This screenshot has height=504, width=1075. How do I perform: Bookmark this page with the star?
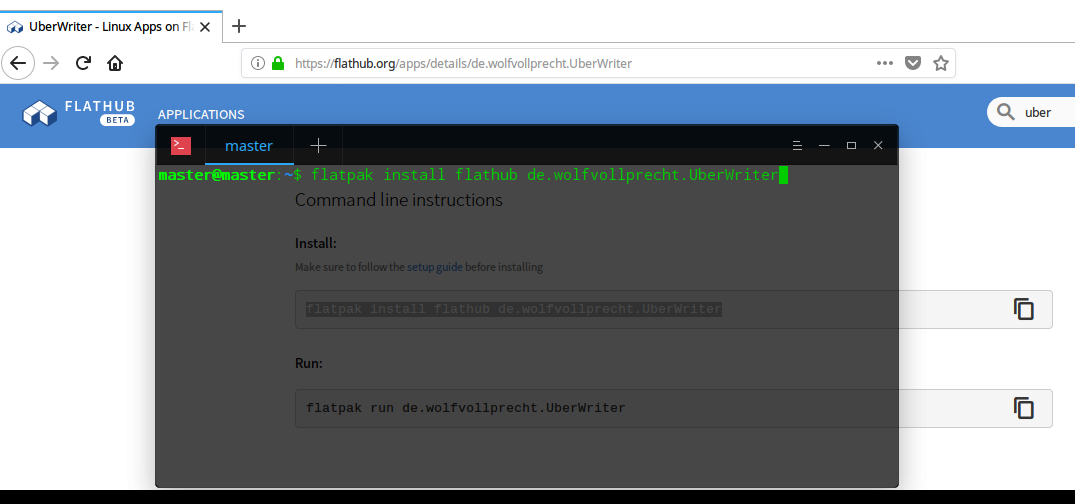pos(941,64)
